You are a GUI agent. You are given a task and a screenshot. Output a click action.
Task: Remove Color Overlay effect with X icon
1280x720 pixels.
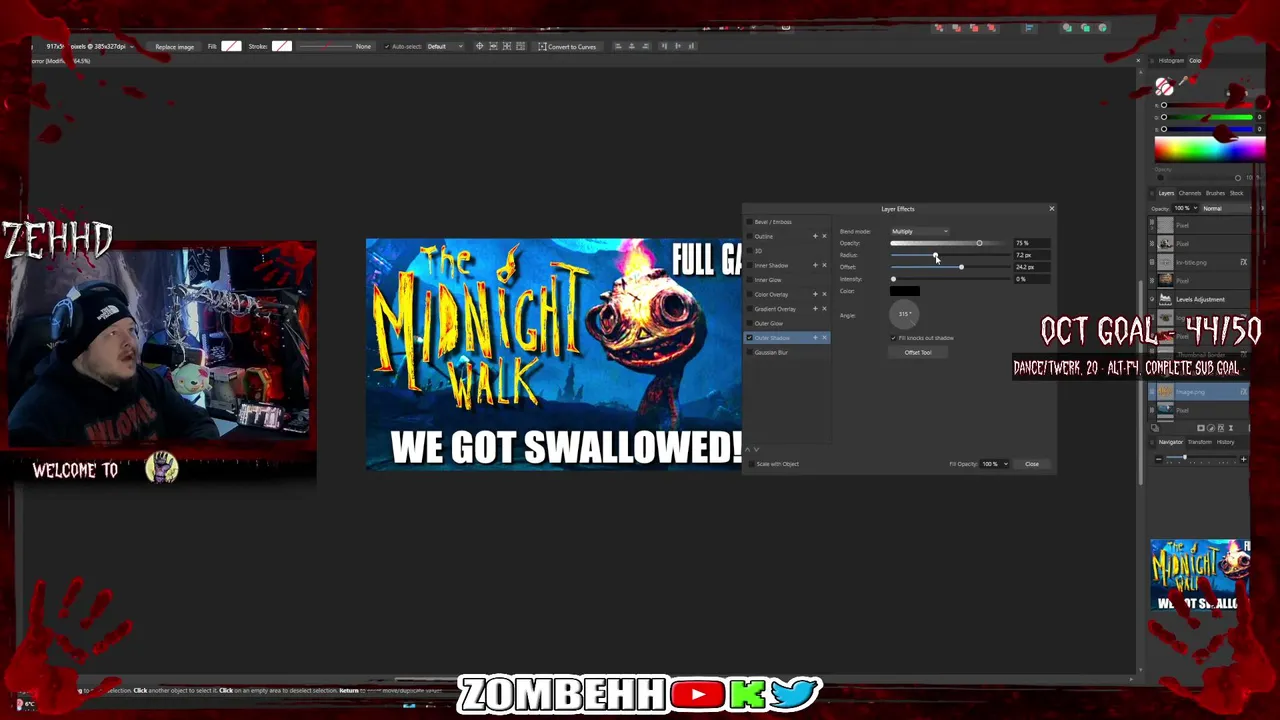(x=824, y=294)
